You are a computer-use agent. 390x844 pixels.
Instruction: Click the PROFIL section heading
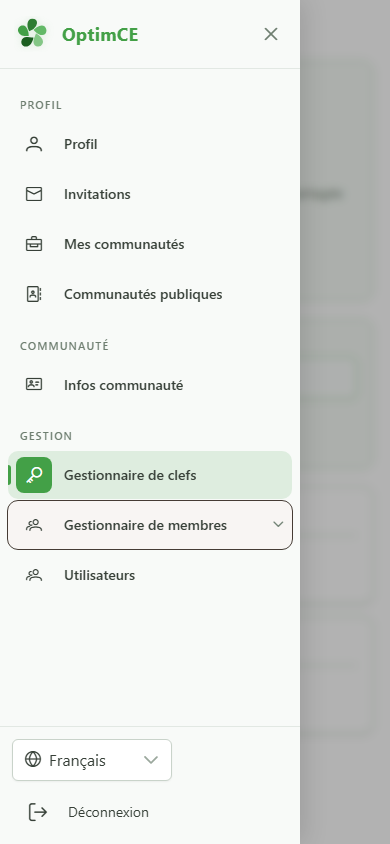[x=41, y=105]
